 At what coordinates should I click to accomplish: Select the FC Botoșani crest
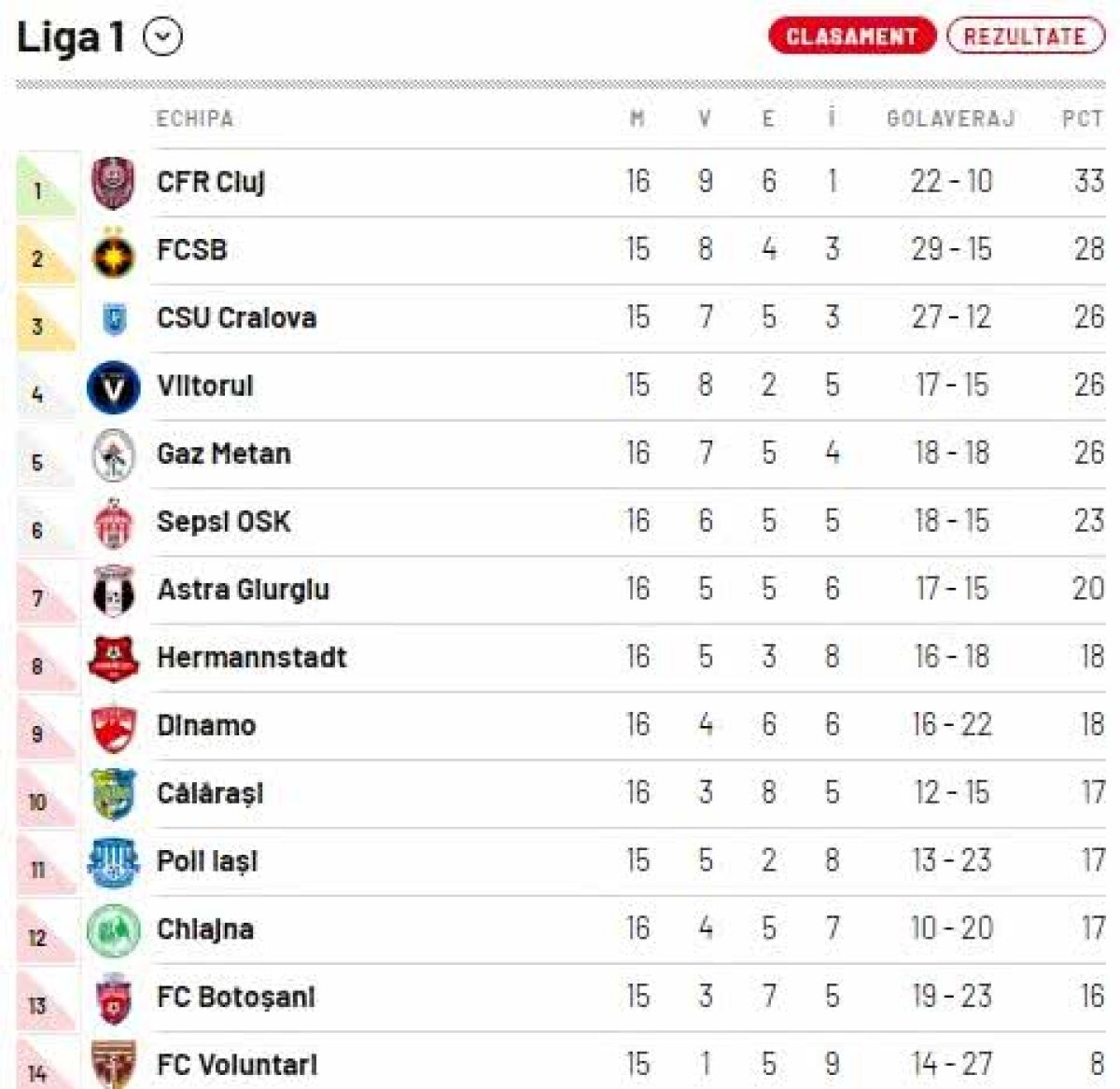[x=113, y=997]
